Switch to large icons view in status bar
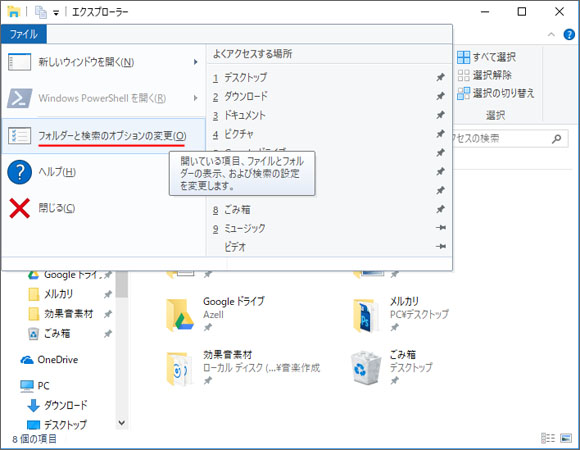This screenshot has width=580, height=450. pos(566,438)
